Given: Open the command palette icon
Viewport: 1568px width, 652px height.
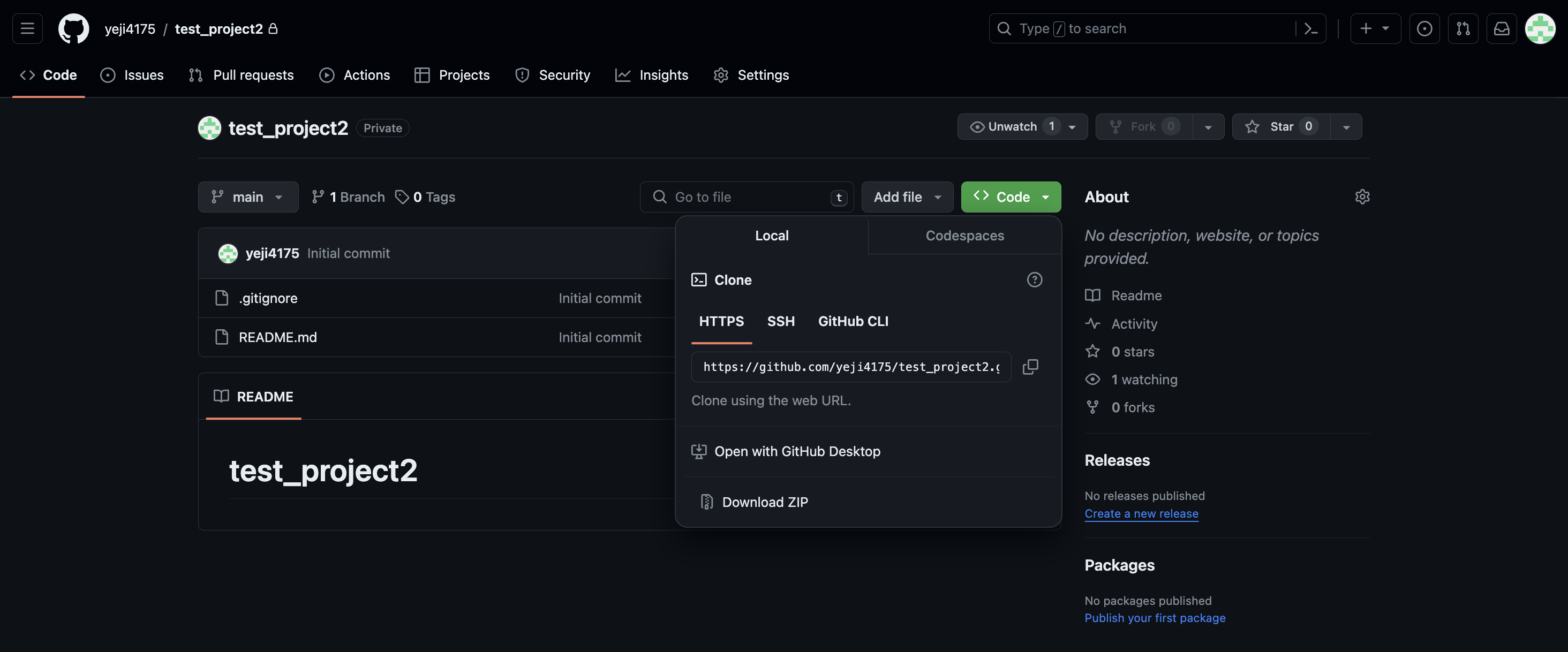Looking at the screenshot, I should click(x=1310, y=28).
